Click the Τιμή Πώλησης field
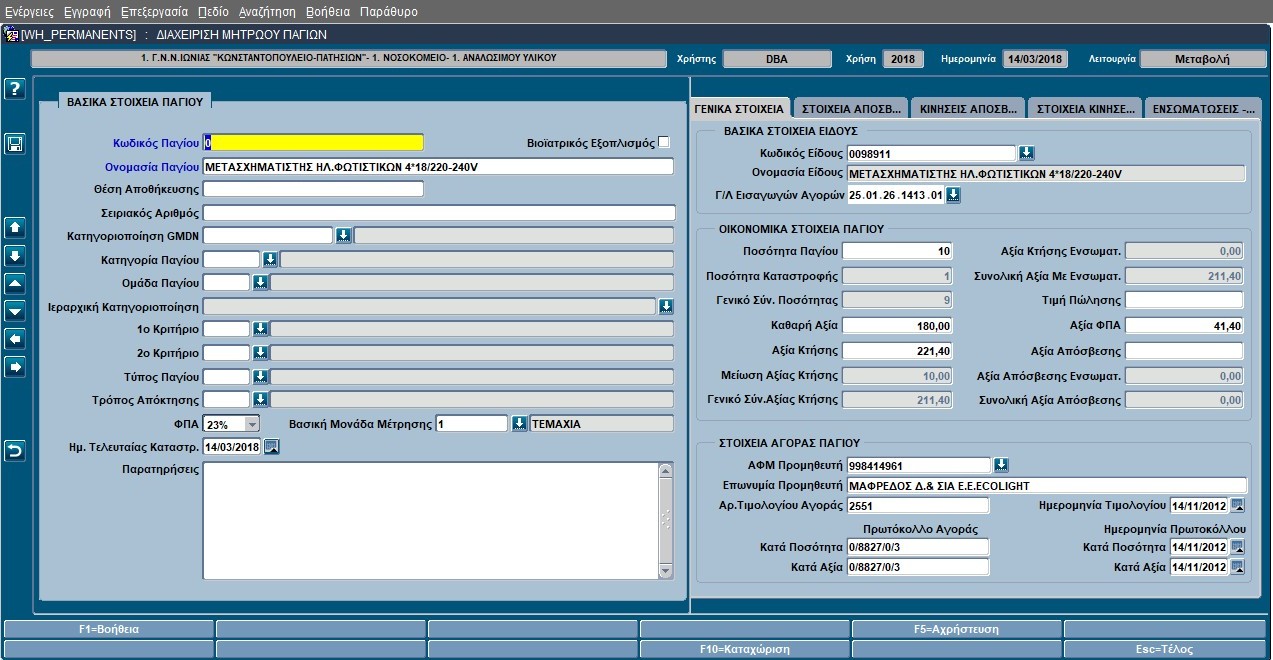Viewport: 1273px width, 660px height. (1184, 300)
